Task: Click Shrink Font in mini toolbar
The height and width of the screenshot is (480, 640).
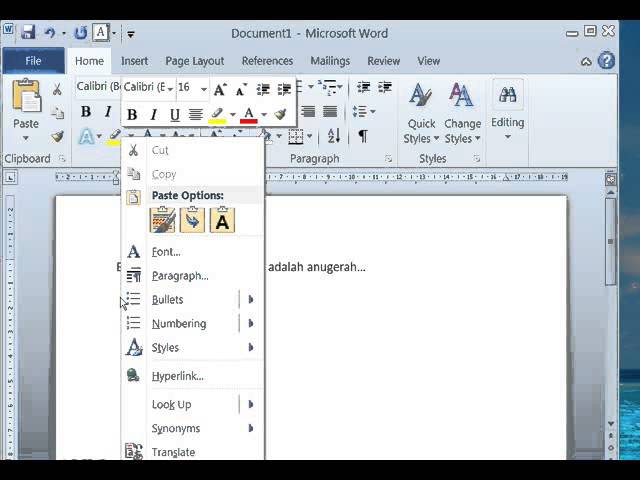Action: click(241, 89)
